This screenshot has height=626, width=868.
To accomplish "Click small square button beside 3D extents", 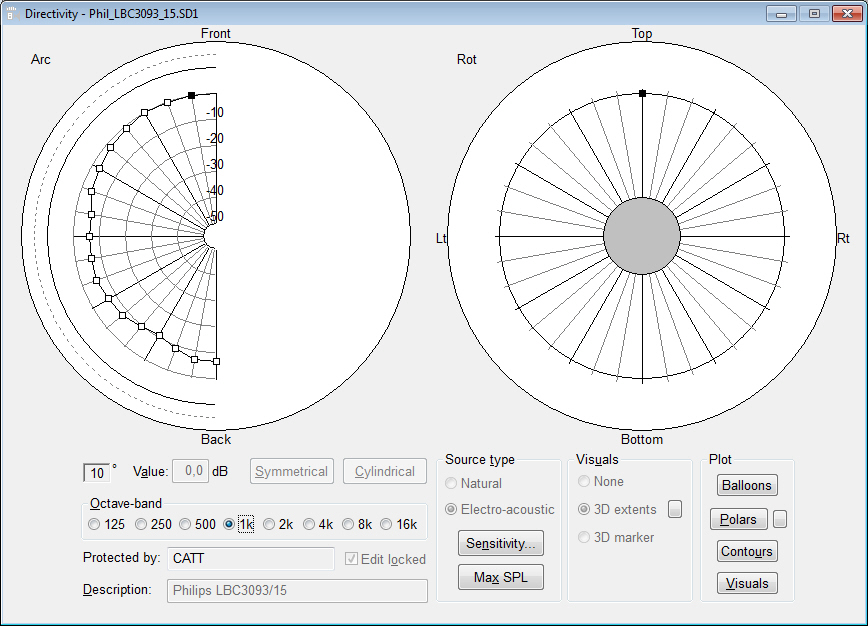I will click(x=675, y=509).
